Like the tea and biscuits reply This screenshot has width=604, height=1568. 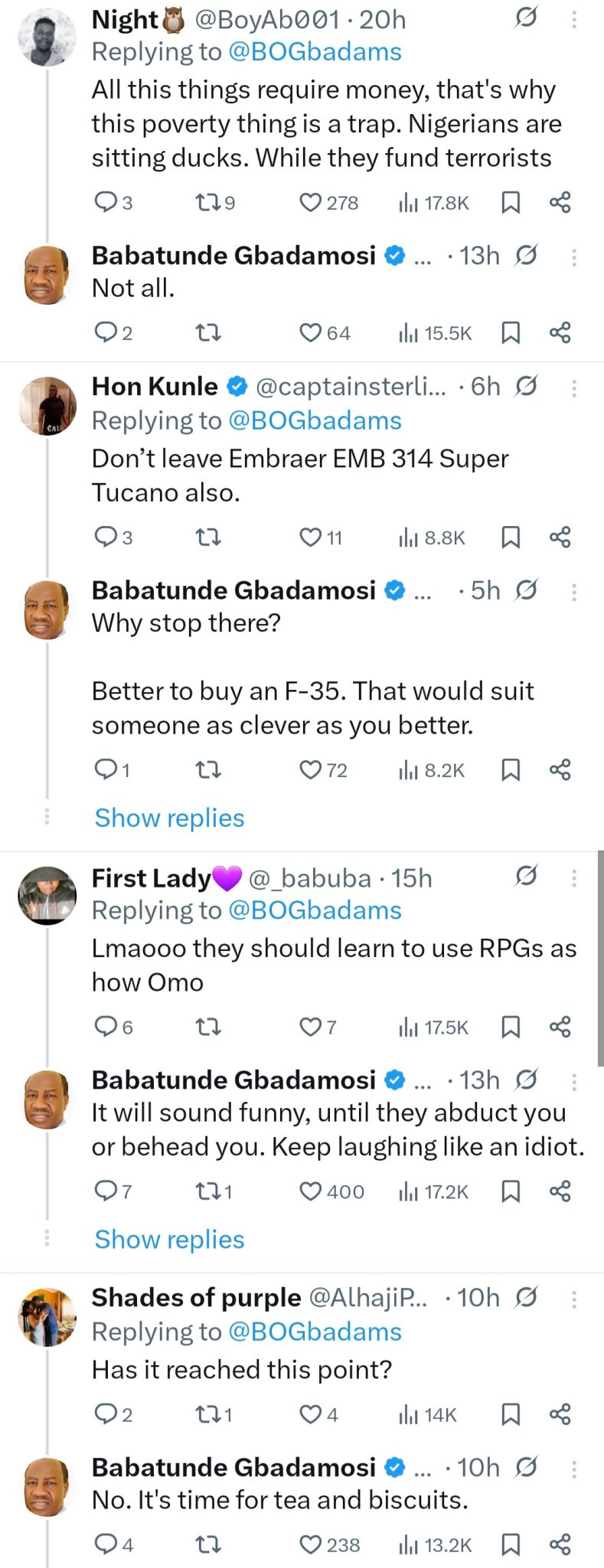point(310,1545)
